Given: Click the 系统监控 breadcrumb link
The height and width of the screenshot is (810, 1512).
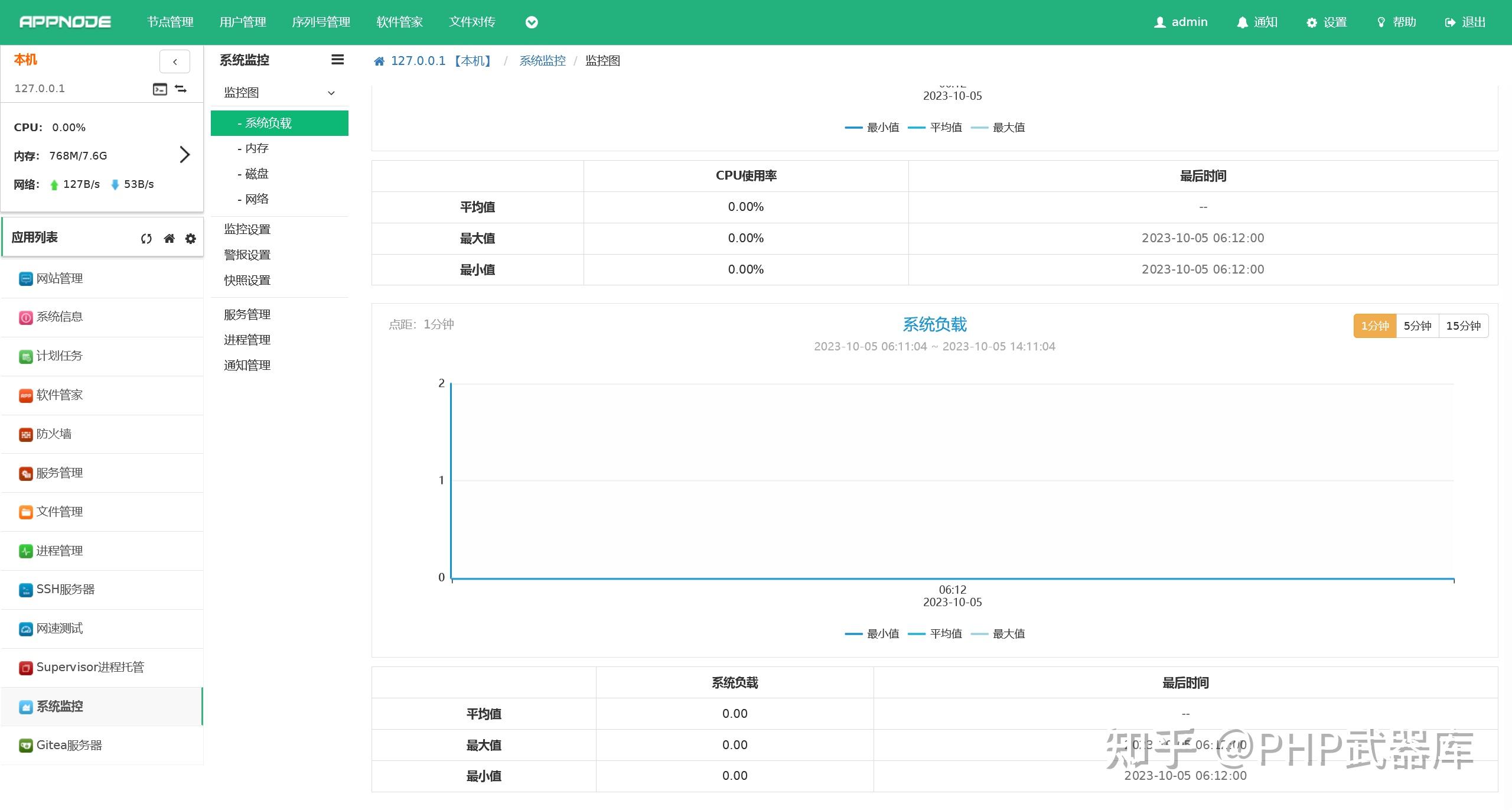Looking at the screenshot, I should click(542, 60).
